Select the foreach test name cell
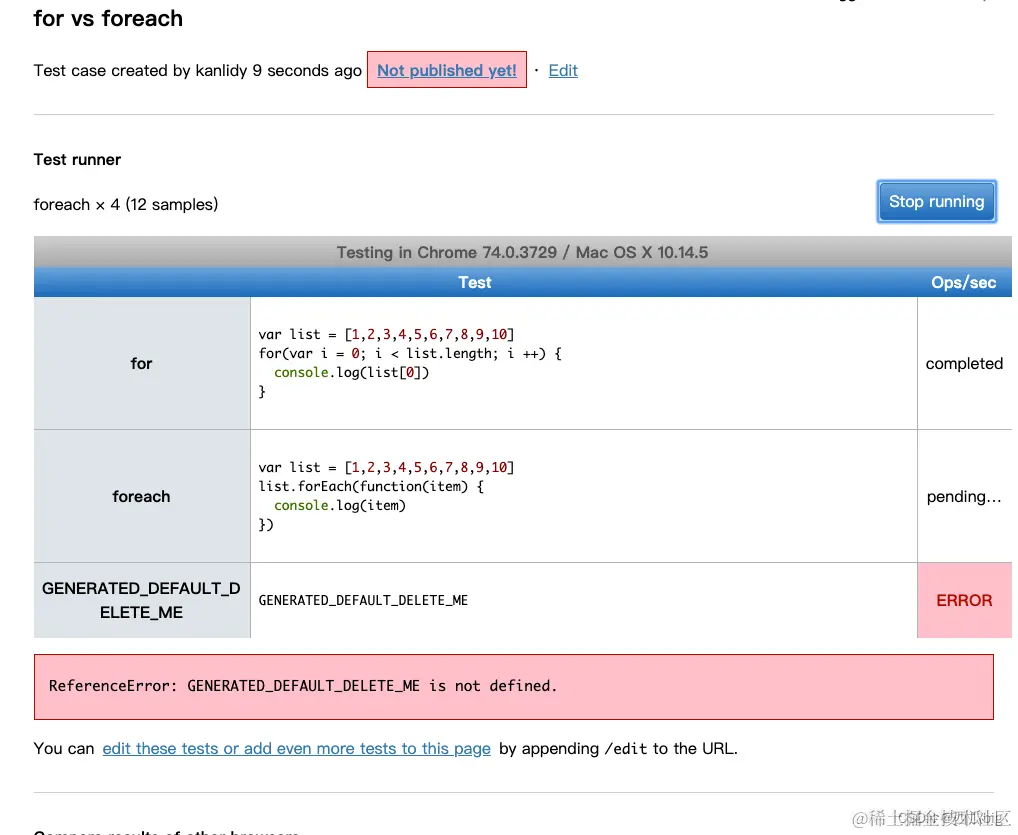The image size is (1018, 835). [x=142, y=496]
